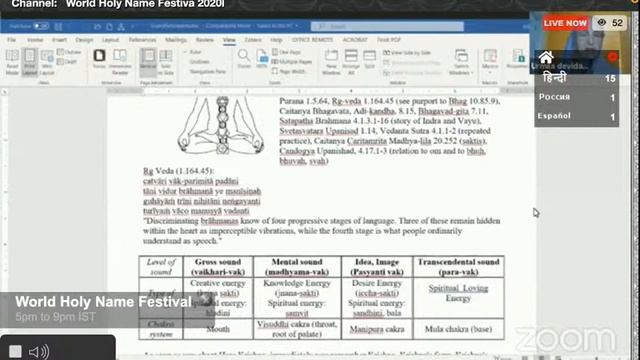Click the stop button in player
Screen dimensions: 640x360
[15, 351]
